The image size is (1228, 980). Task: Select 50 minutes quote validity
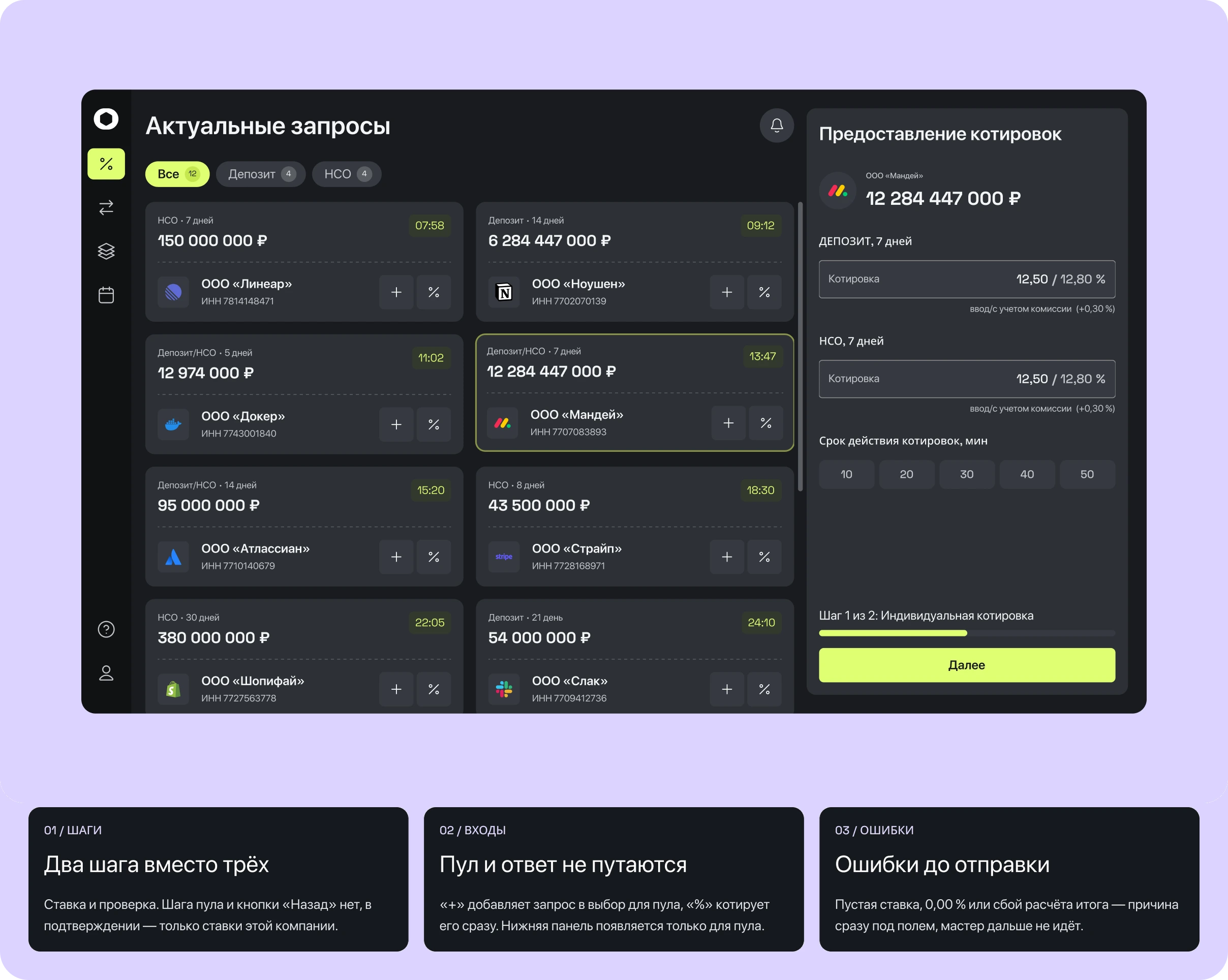click(x=1087, y=474)
